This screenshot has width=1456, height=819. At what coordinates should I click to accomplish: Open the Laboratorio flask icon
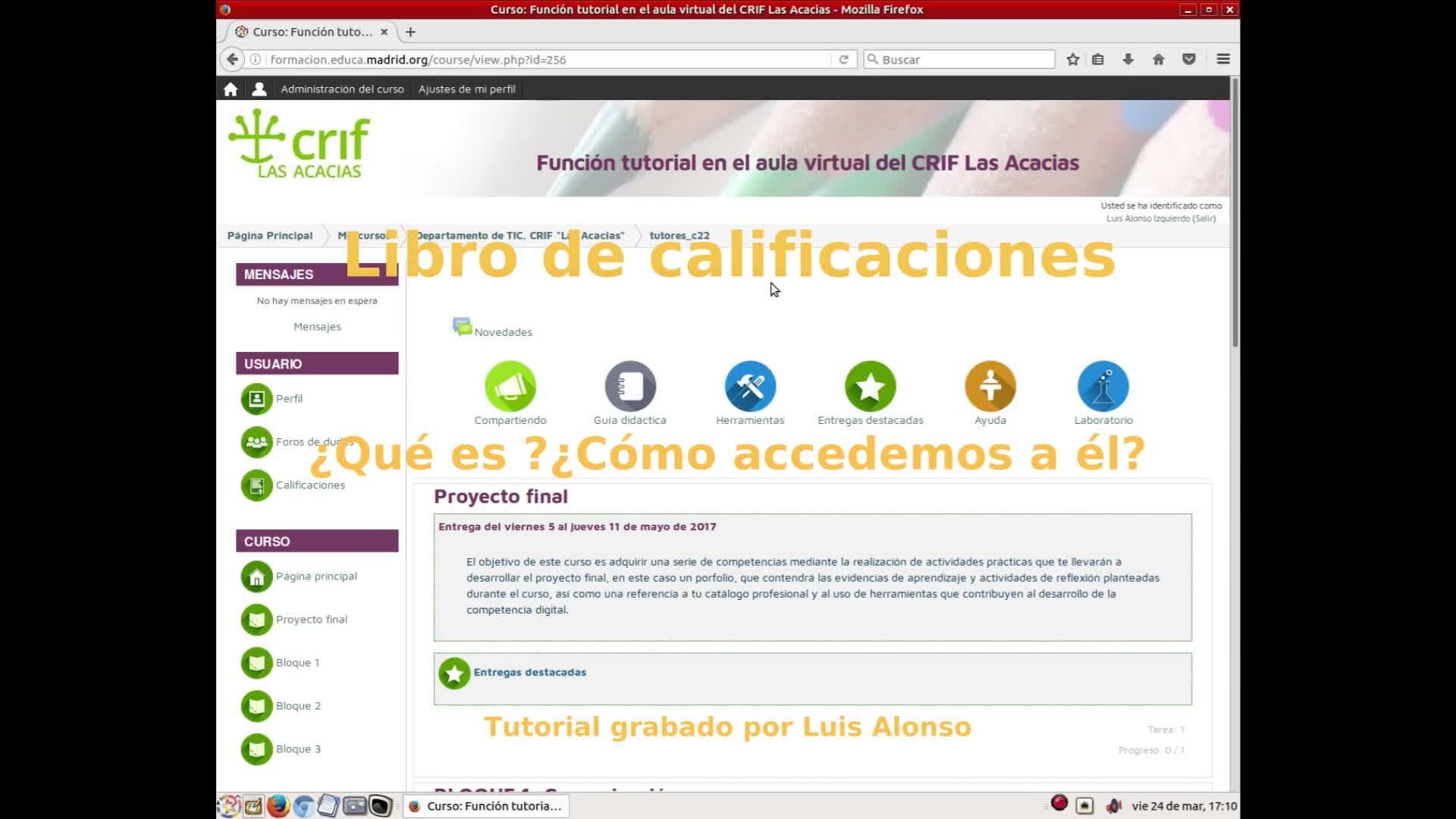[1103, 387]
